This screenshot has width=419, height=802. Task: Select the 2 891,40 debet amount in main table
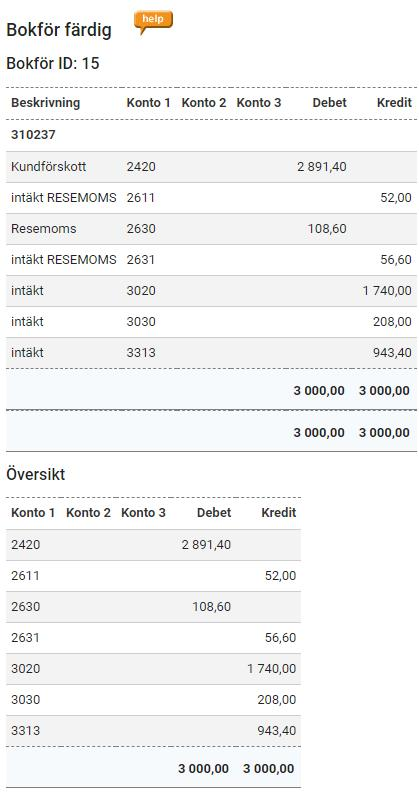click(322, 167)
